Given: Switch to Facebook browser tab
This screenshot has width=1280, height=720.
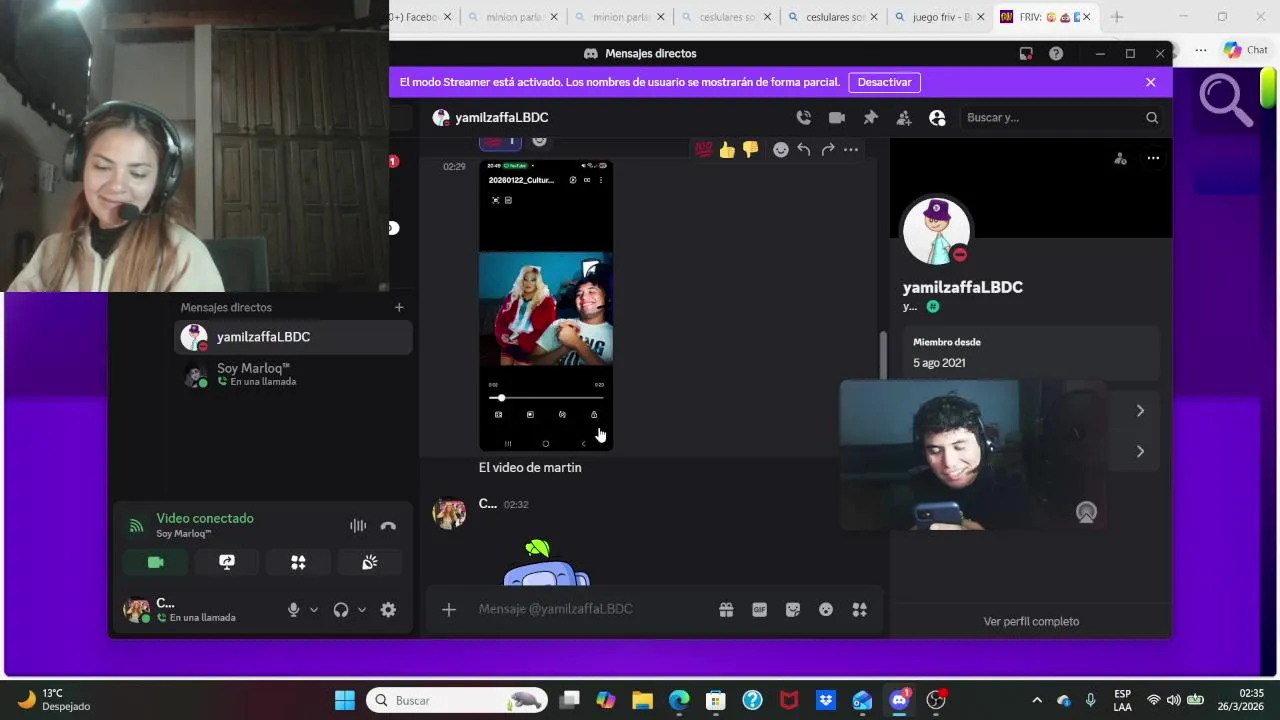Looking at the screenshot, I should tap(423, 17).
